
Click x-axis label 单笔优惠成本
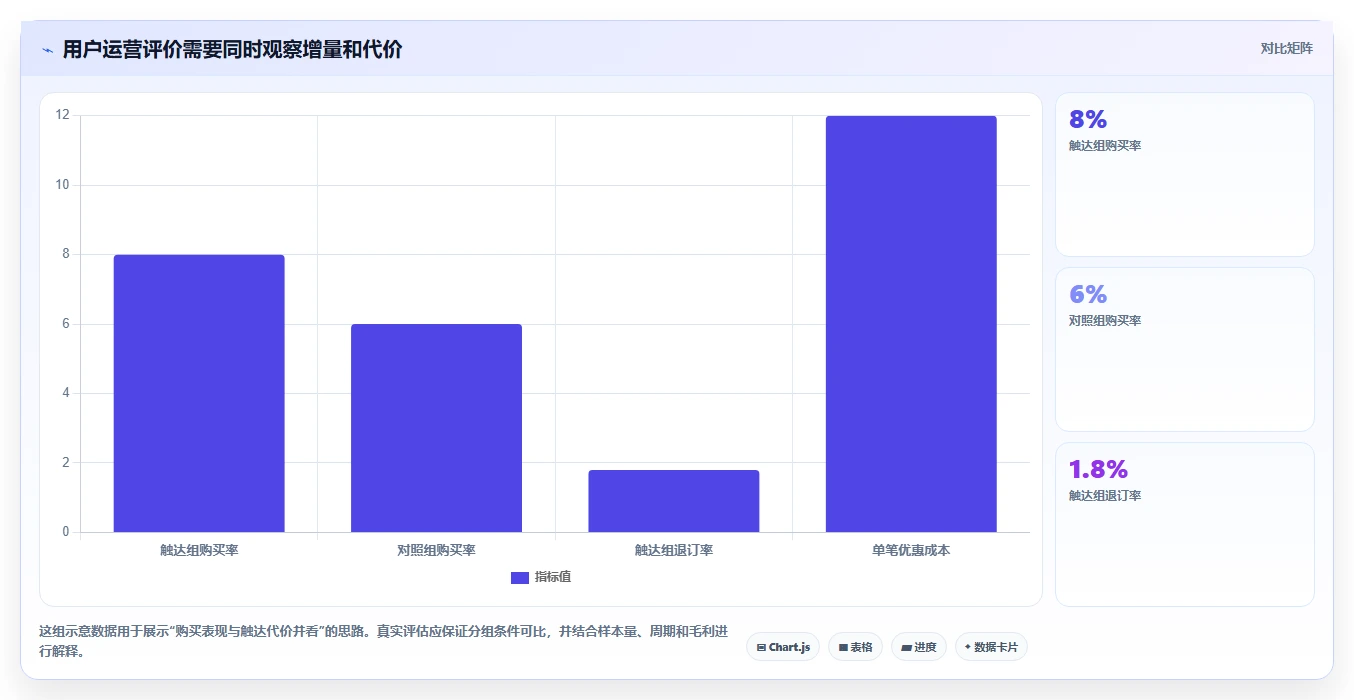click(x=911, y=550)
